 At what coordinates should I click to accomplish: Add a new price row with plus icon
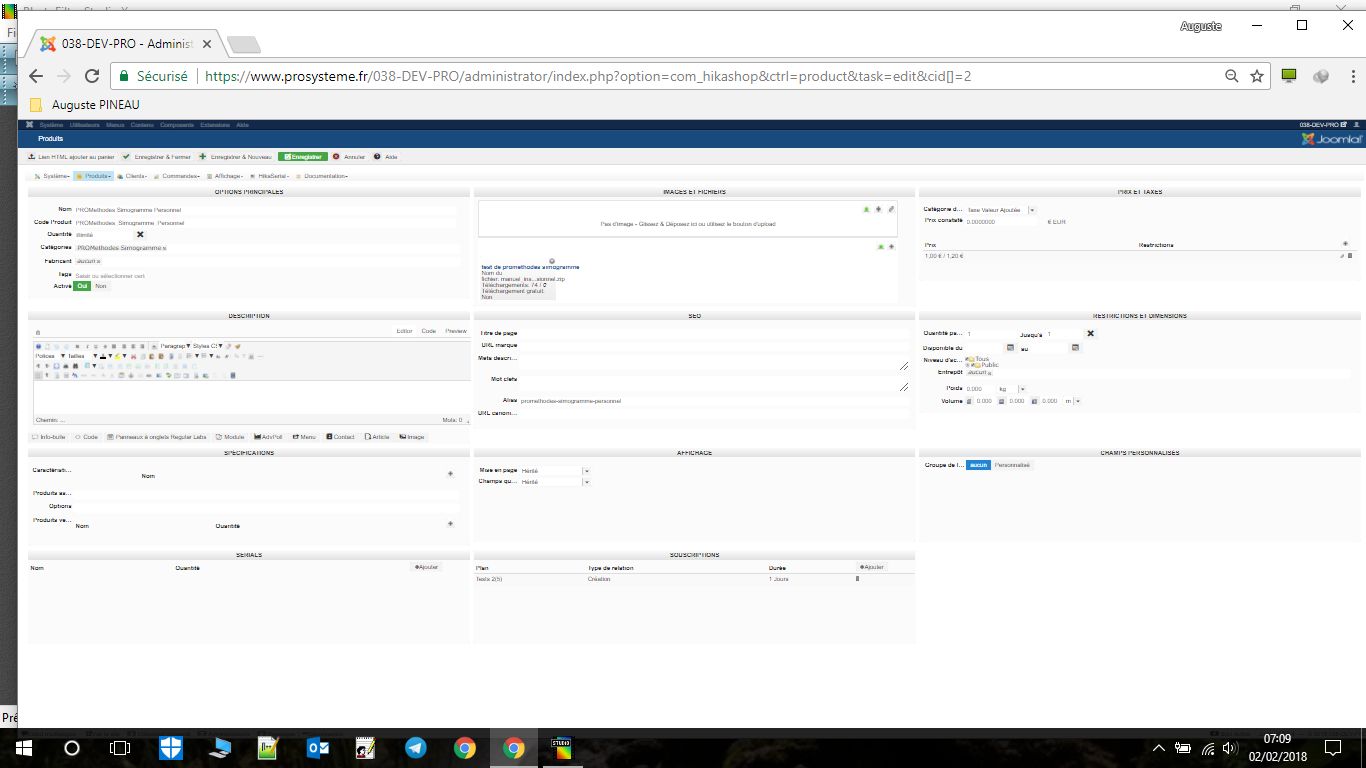click(x=1345, y=244)
